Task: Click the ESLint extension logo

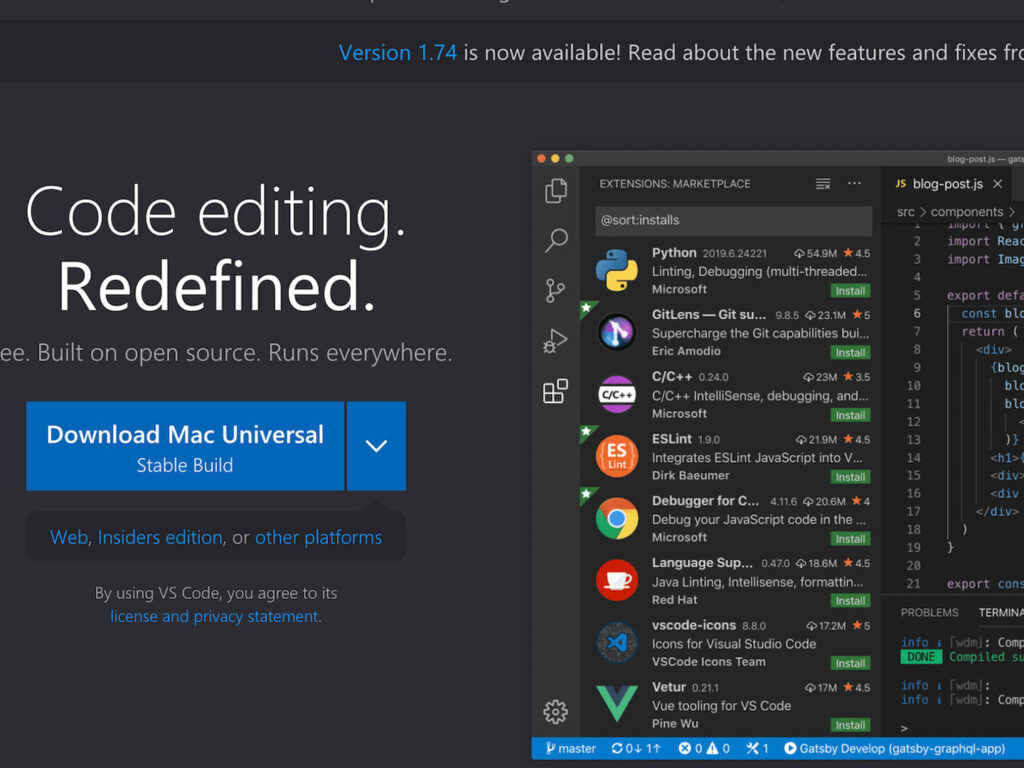Action: pos(616,456)
